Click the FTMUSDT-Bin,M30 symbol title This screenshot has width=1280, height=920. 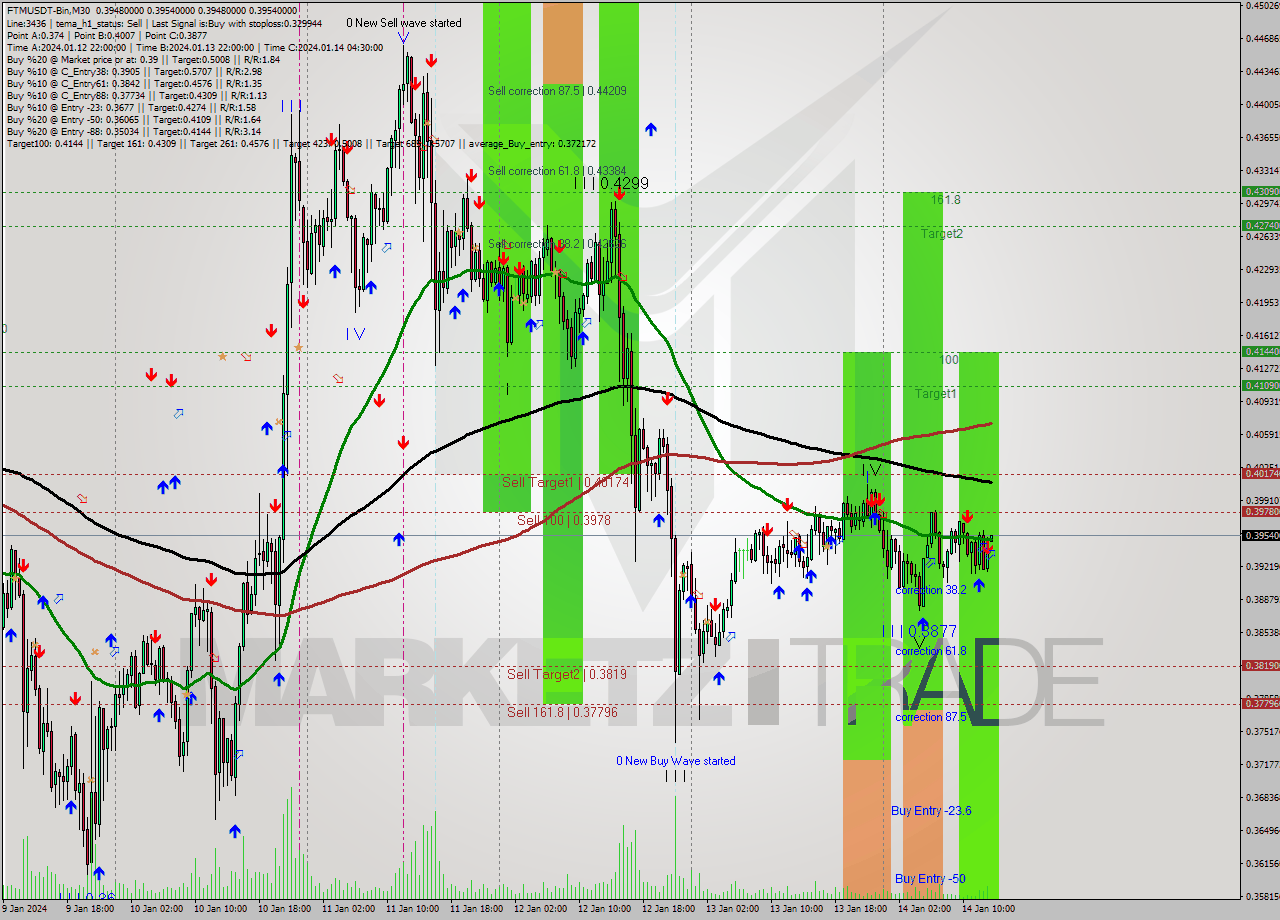[47, 9]
